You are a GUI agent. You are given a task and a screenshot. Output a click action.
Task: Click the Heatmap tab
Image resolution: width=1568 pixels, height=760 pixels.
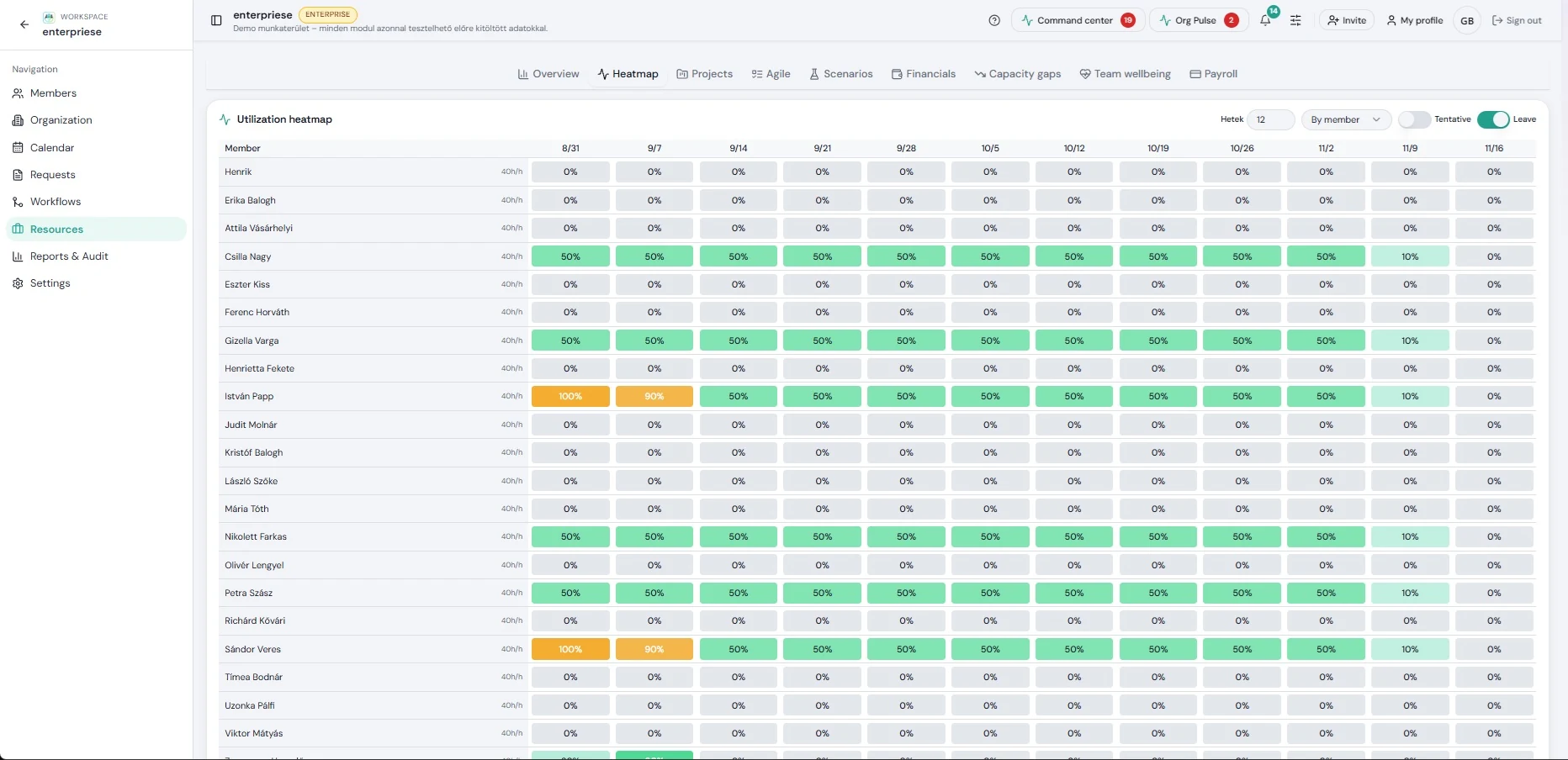tap(628, 74)
